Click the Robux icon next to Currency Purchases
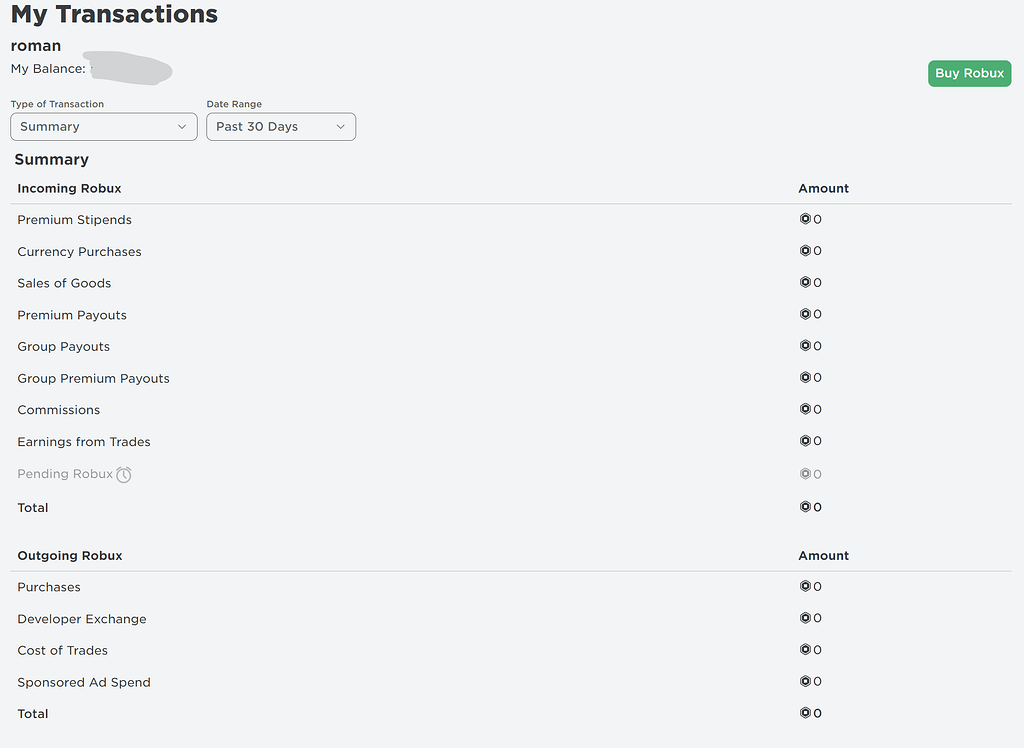This screenshot has height=748, width=1024. 806,251
